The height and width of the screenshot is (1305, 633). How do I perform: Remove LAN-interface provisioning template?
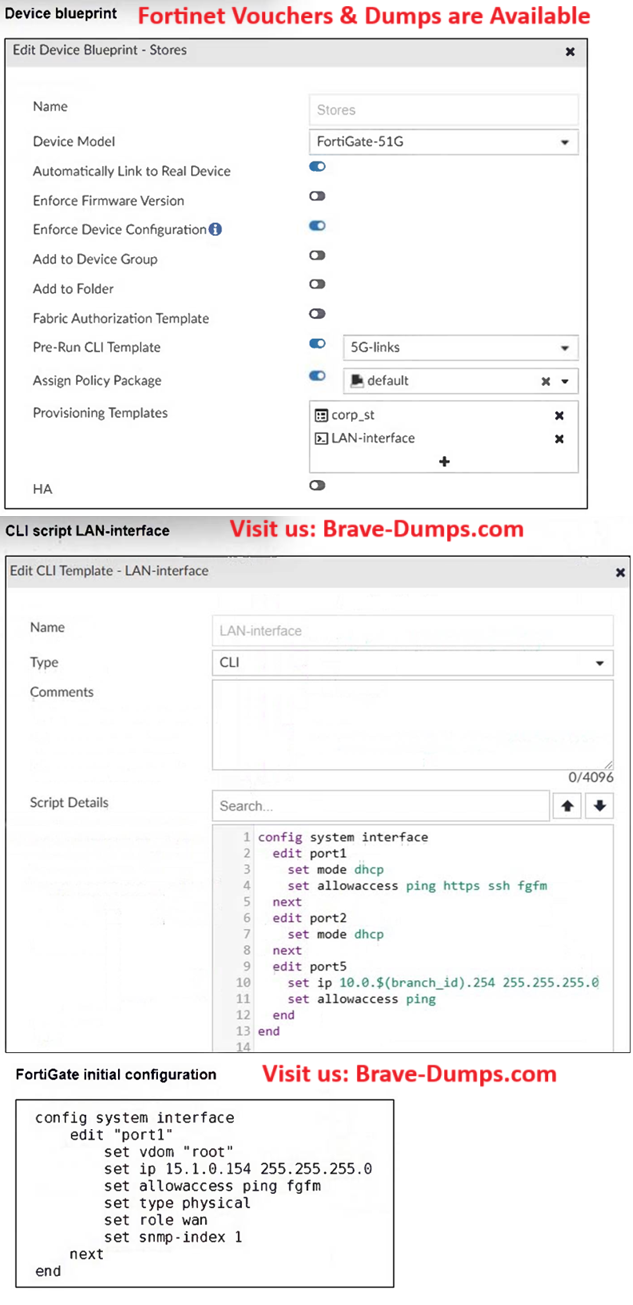(x=559, y=439)
